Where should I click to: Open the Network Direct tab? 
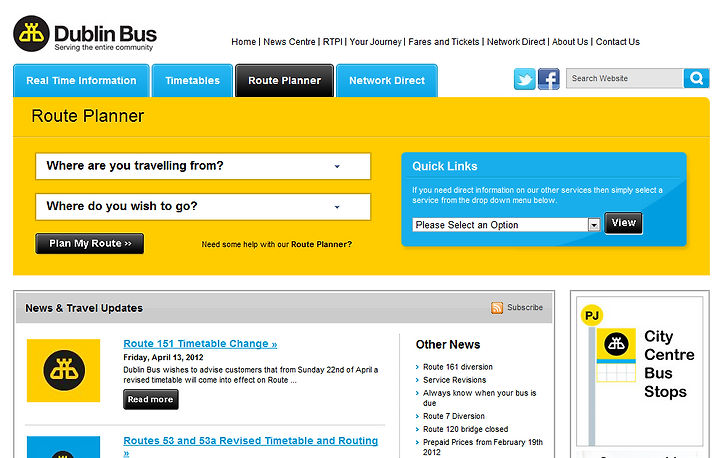tap(387, 81)
